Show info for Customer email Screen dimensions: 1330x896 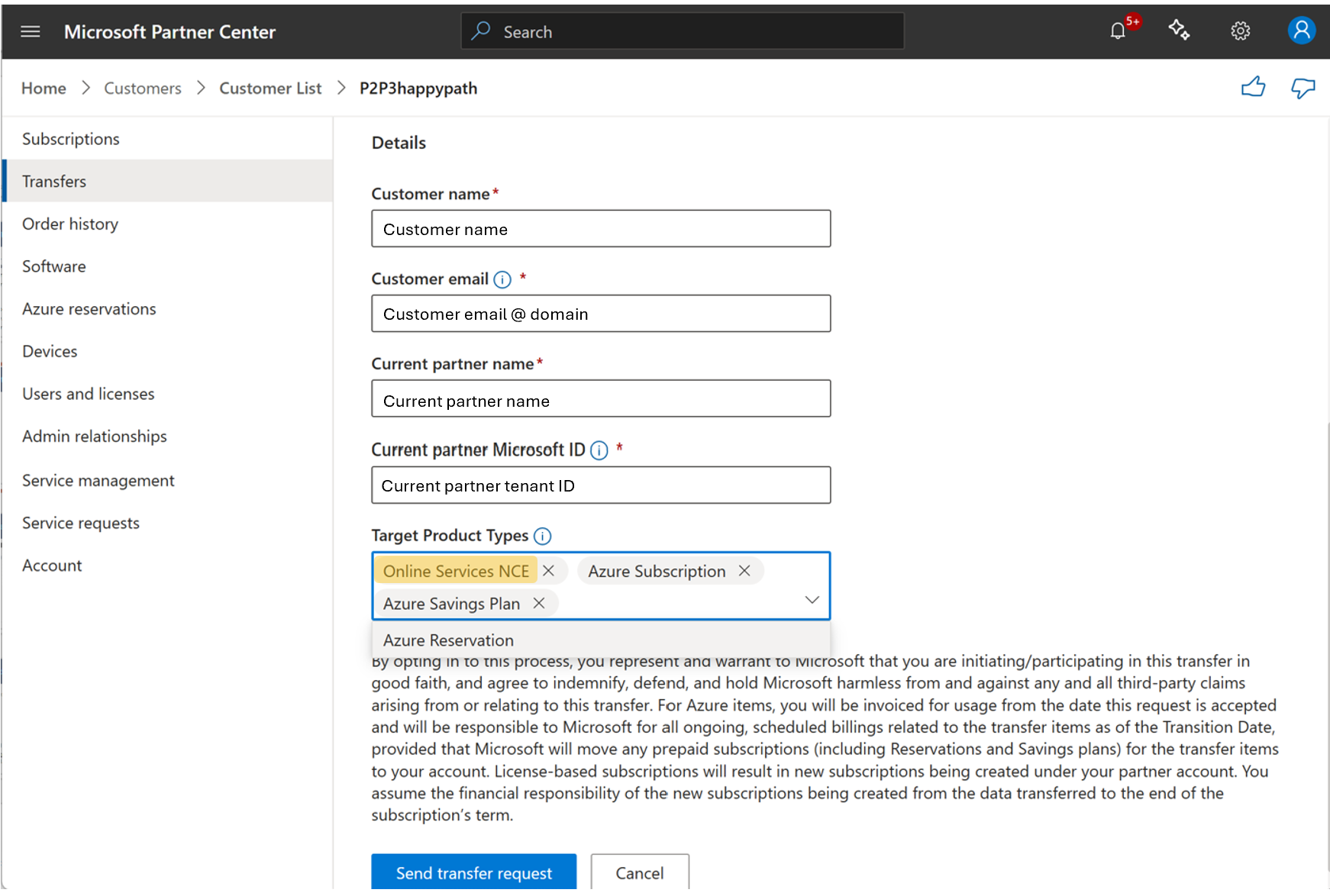tap(502, 280)
